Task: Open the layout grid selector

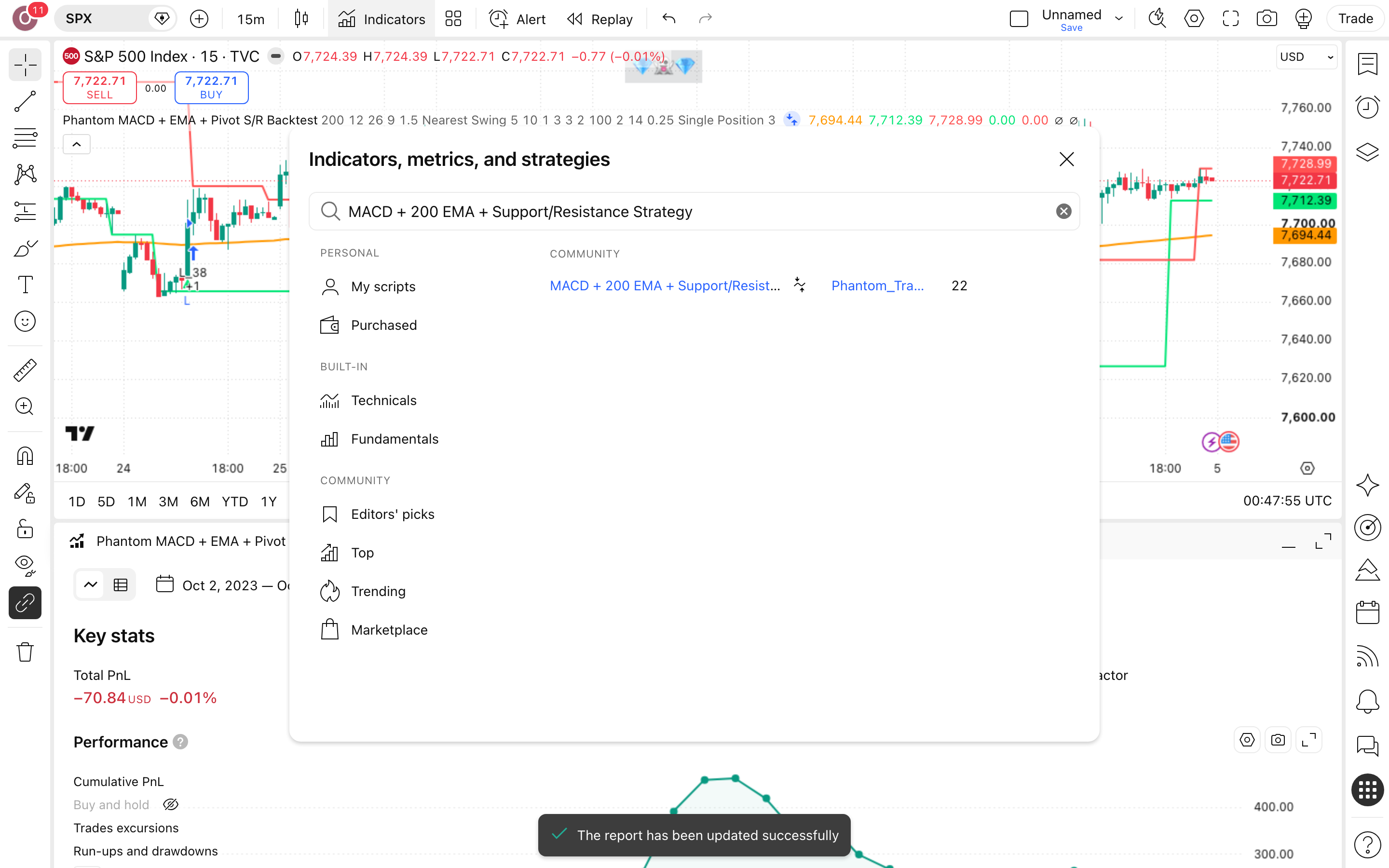Action: pyautogui.click(x=453, y=19)
